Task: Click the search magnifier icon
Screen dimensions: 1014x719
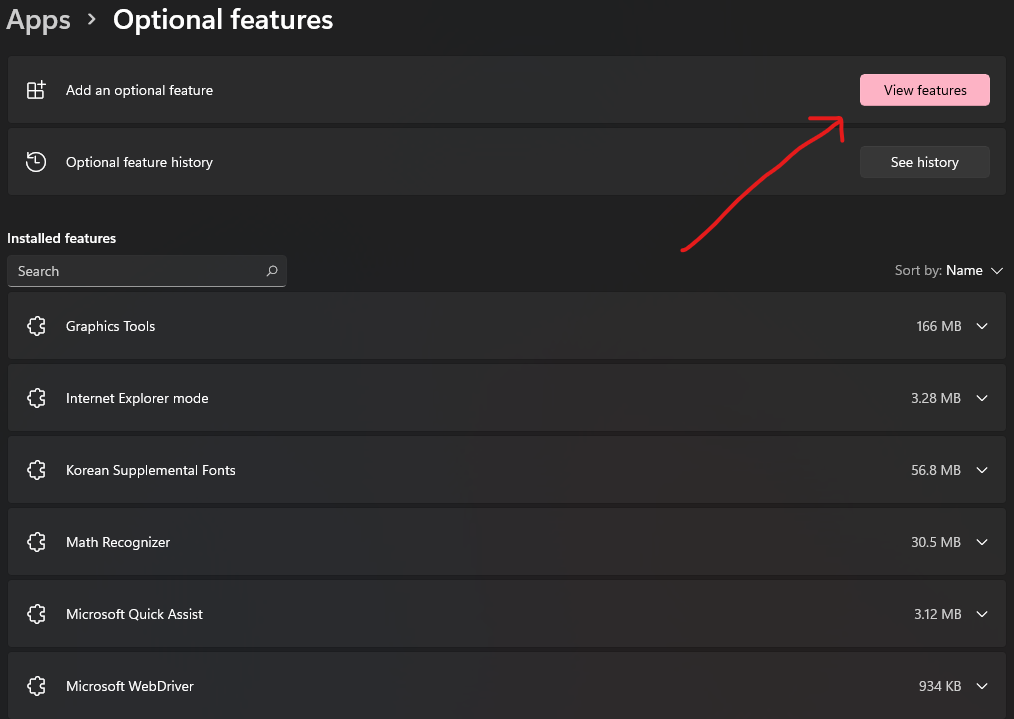Action: [x=272, y=271]
